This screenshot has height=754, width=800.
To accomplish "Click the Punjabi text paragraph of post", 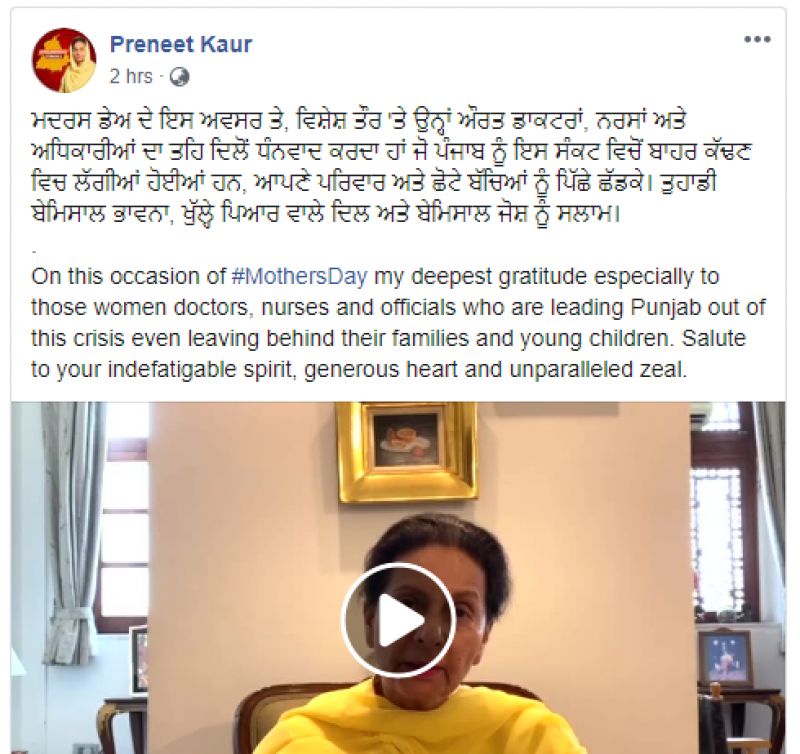I will click(390, 168).
